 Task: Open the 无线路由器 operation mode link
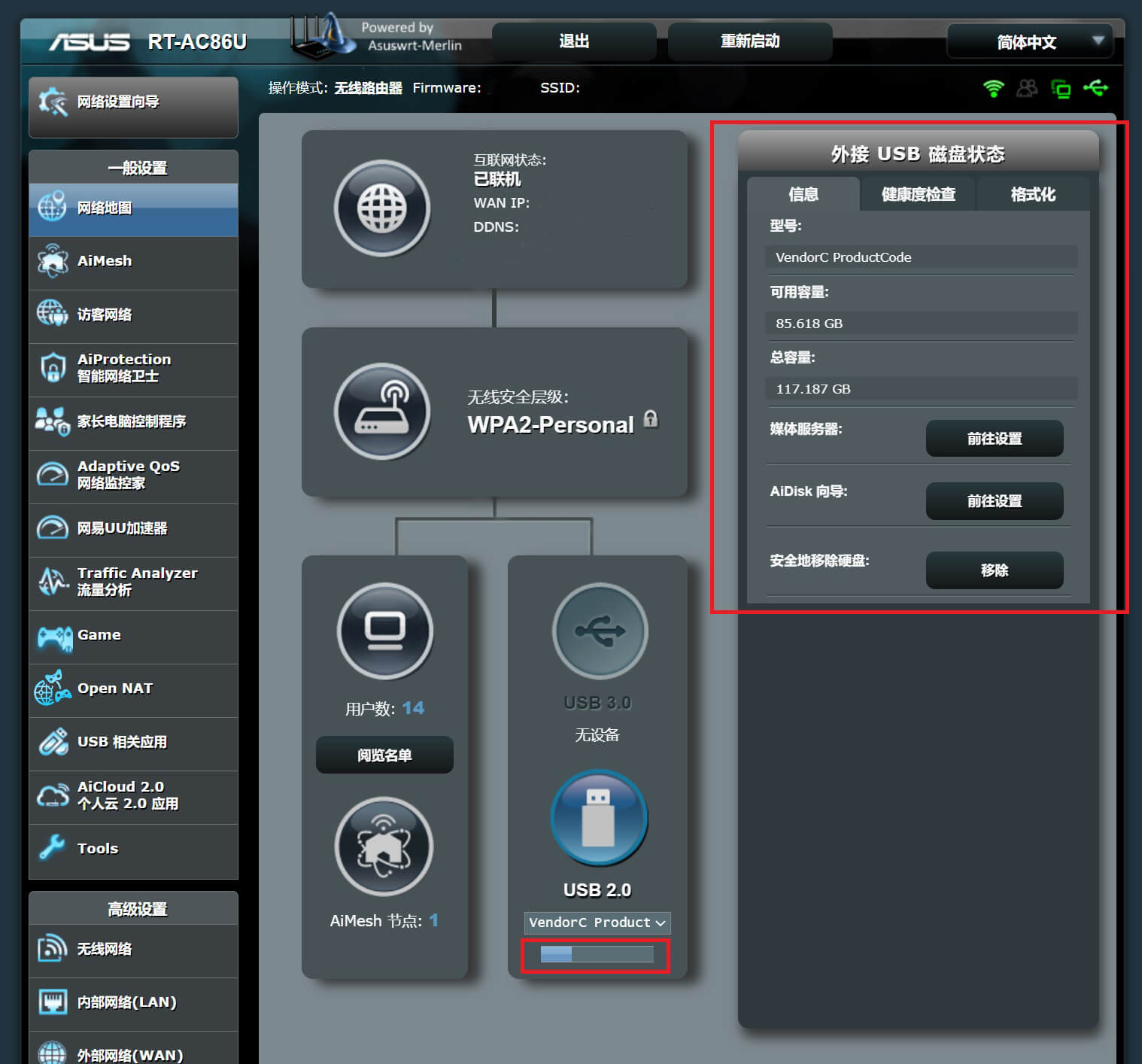[x=368, y=88]
